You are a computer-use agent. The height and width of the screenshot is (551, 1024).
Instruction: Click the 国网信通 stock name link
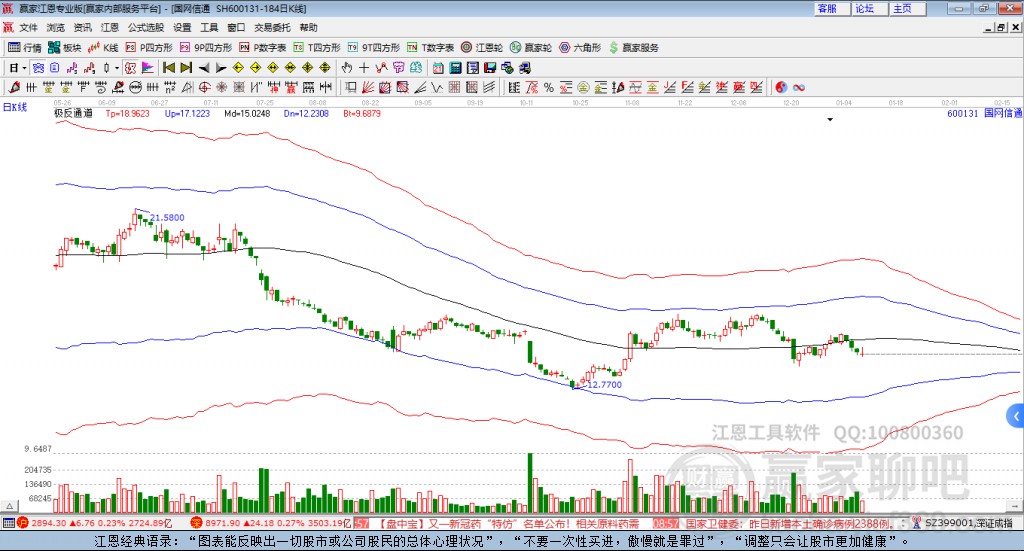tap(1003, 113)
